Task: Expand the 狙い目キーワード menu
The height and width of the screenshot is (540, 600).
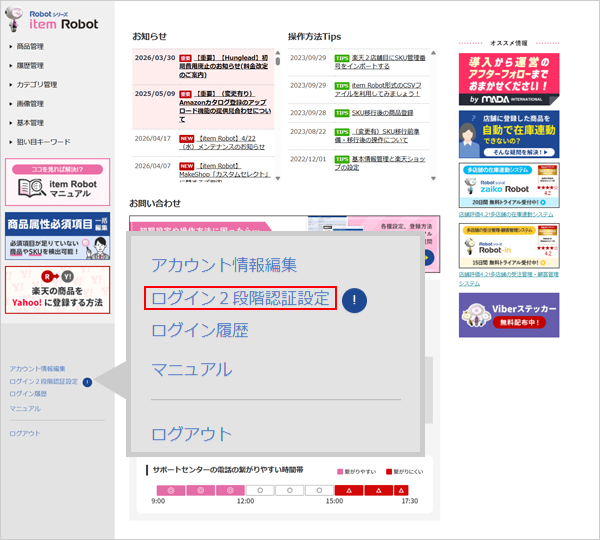Action: (43, 142)
